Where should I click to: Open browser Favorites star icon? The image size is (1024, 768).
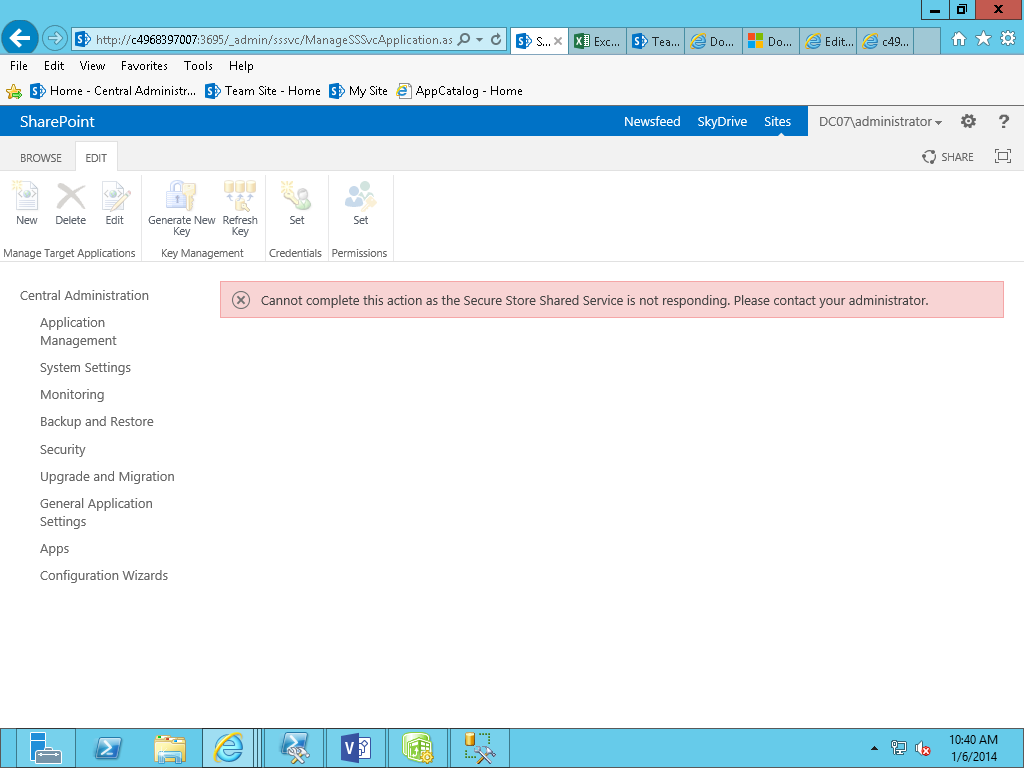pyautogui.click(x=984, y=39)
